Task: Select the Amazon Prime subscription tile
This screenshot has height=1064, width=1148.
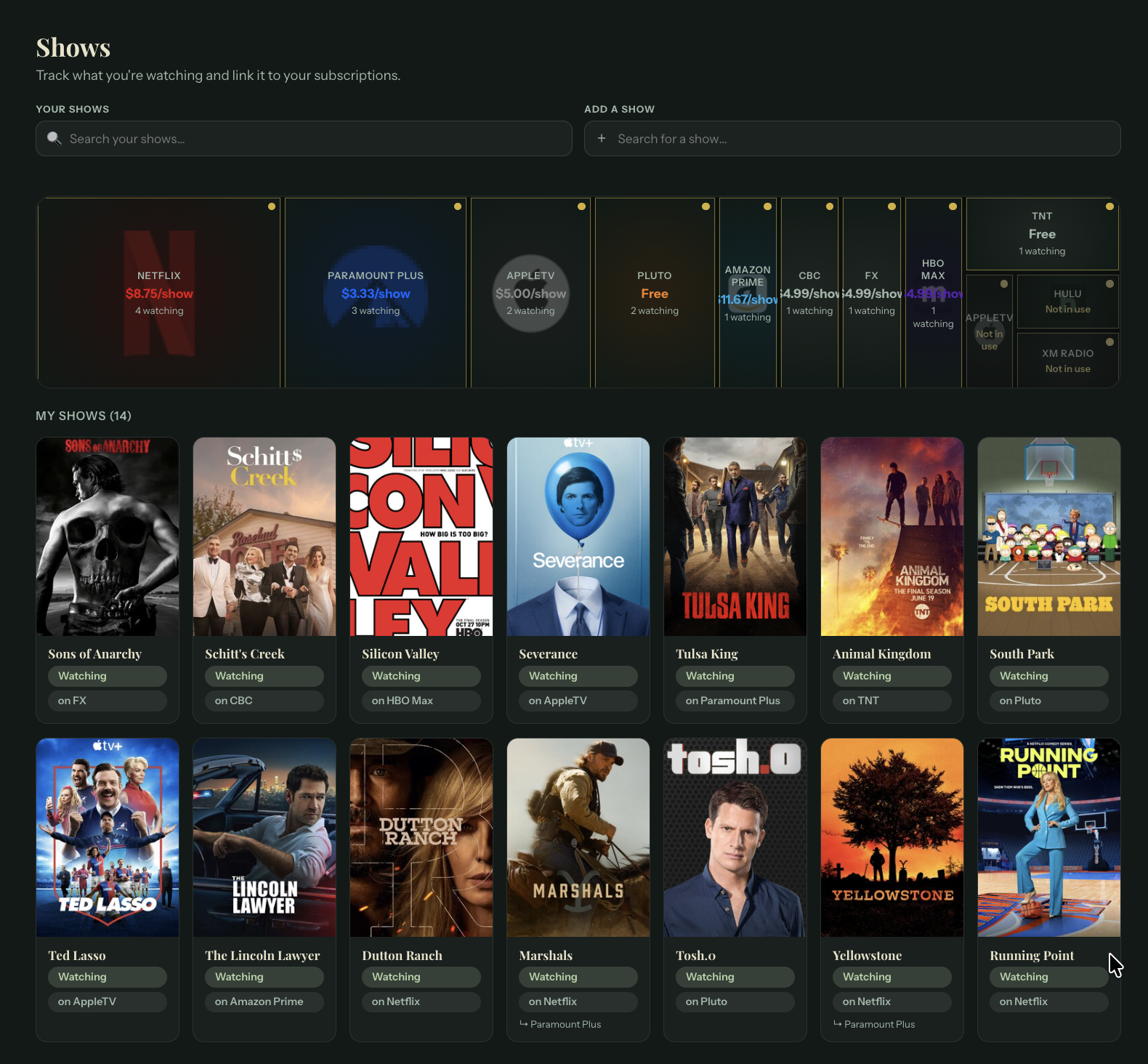Action: coord(748,293)
